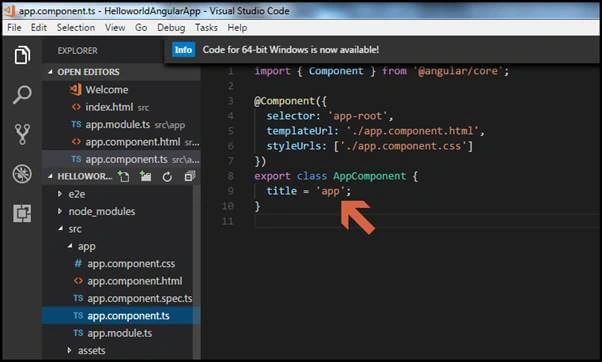The height and width of the screenshot is (362, 602).
Task: Click TS icon beside app.module.ts in tree
Action: pos(78,333)
